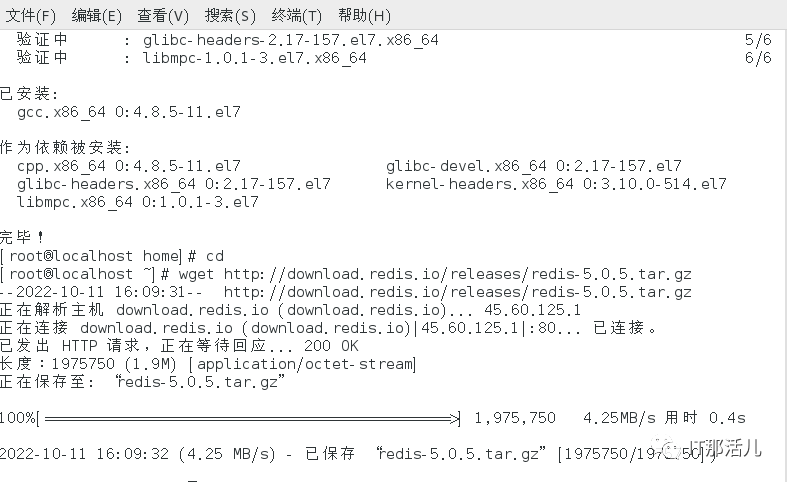Screen dimensions: 787x482
Task: Click the saved filename redis-5.0.5.tar.gz text
Action: click(x=201, y=382)
